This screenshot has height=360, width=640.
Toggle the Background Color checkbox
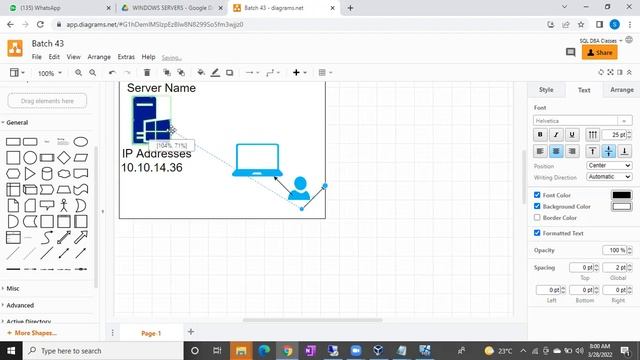[537, 206]
